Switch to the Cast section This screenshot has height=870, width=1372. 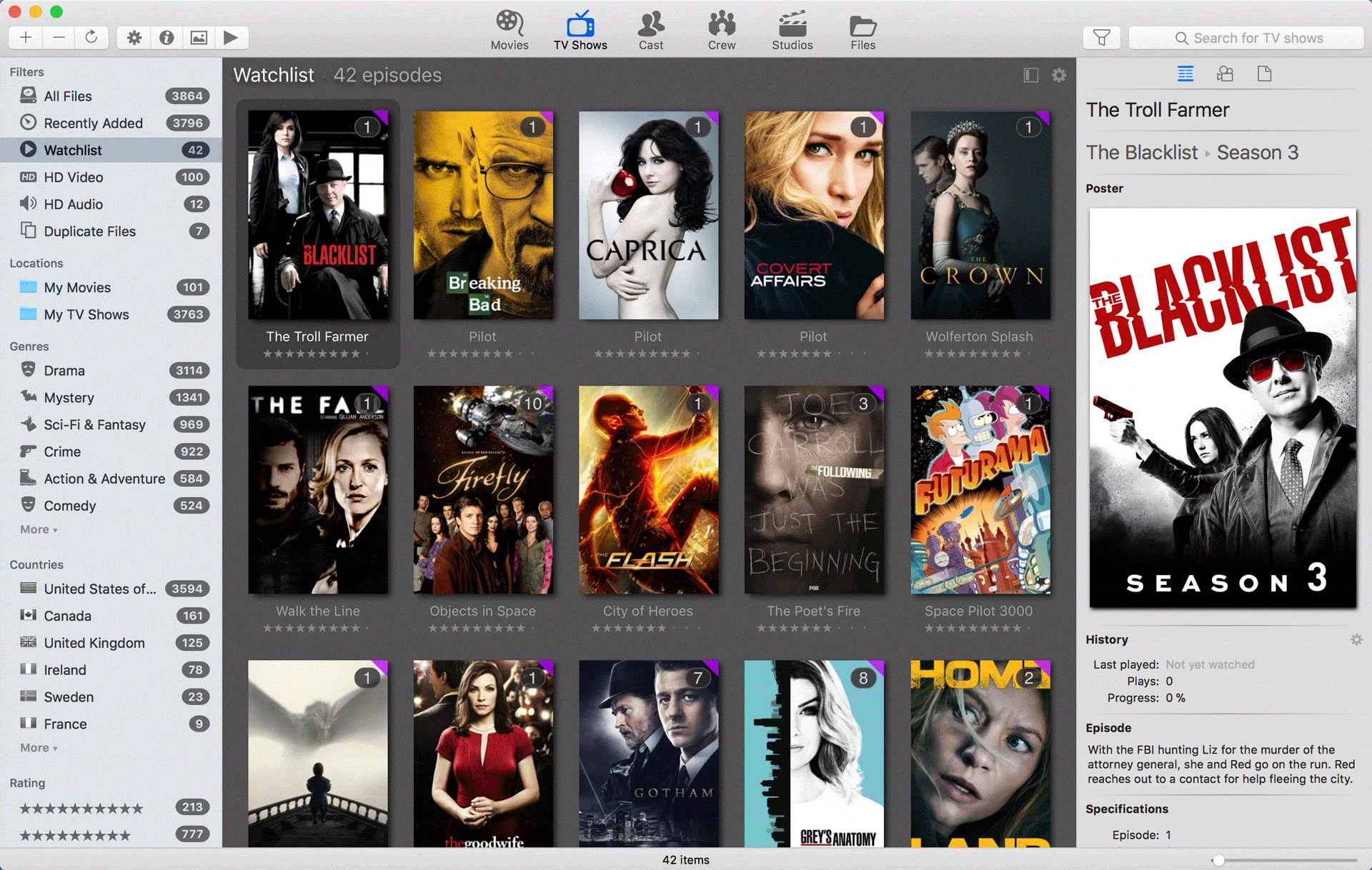pos(651,30)
